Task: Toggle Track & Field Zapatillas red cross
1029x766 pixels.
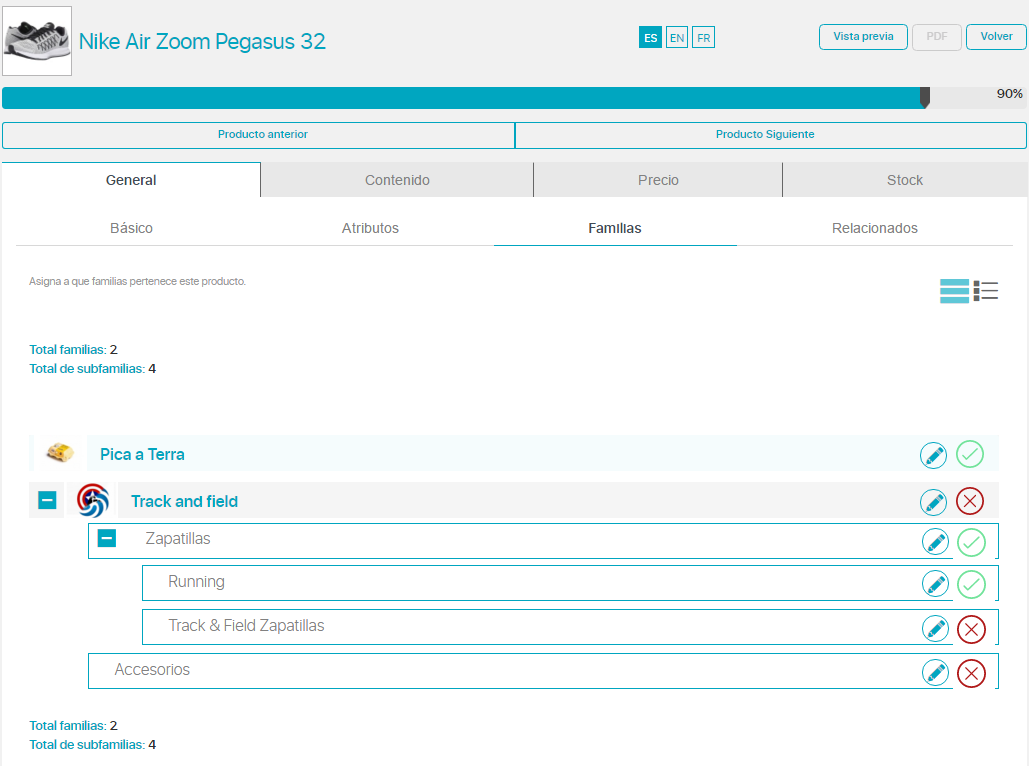Action: [x=971, y=629]
